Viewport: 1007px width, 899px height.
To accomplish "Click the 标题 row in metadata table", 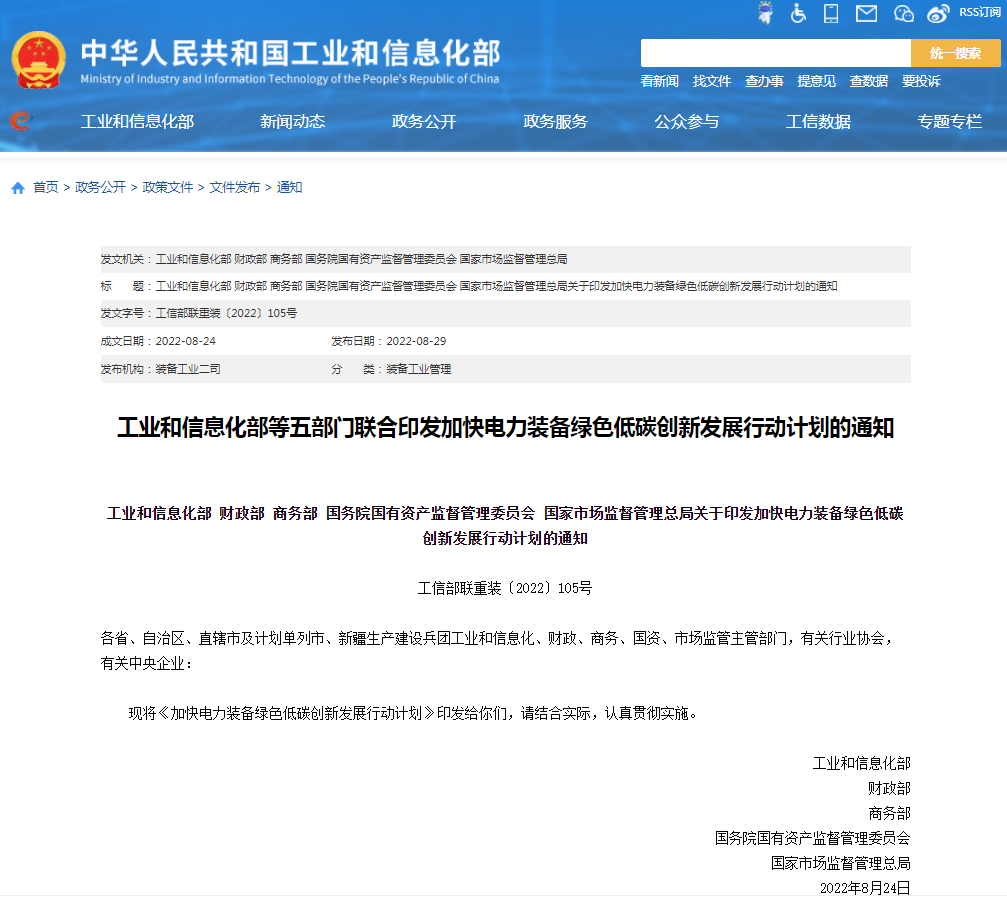I will pyautogui.click(x=505, y=286).
